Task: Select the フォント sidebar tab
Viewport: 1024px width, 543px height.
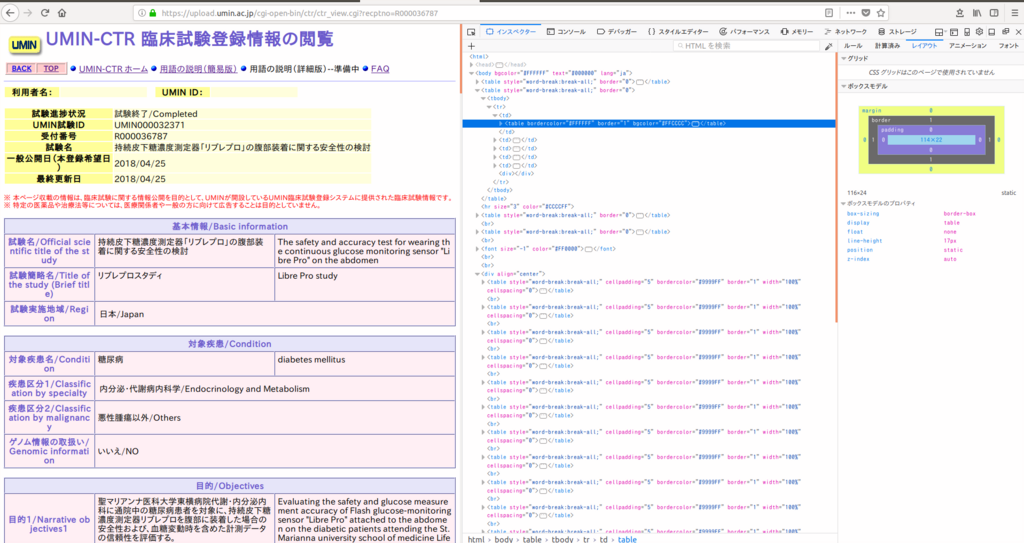Action: click(1008, 46)
